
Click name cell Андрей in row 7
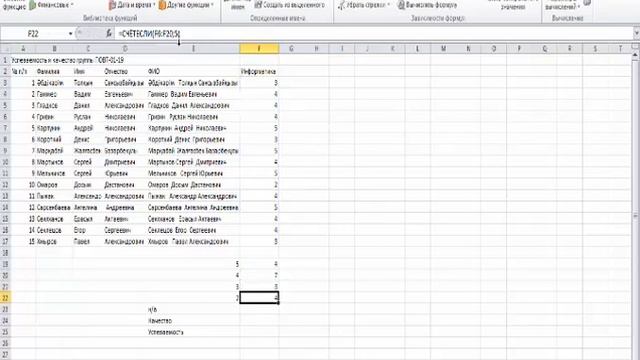(x=88, y=128)
